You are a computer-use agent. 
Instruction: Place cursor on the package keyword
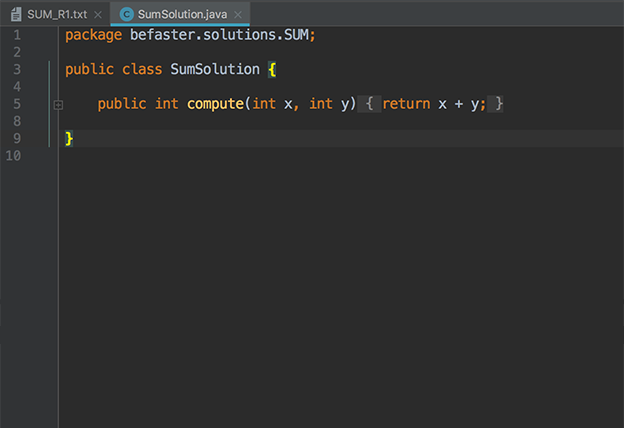pyautogui.click(x=93, y=35)
